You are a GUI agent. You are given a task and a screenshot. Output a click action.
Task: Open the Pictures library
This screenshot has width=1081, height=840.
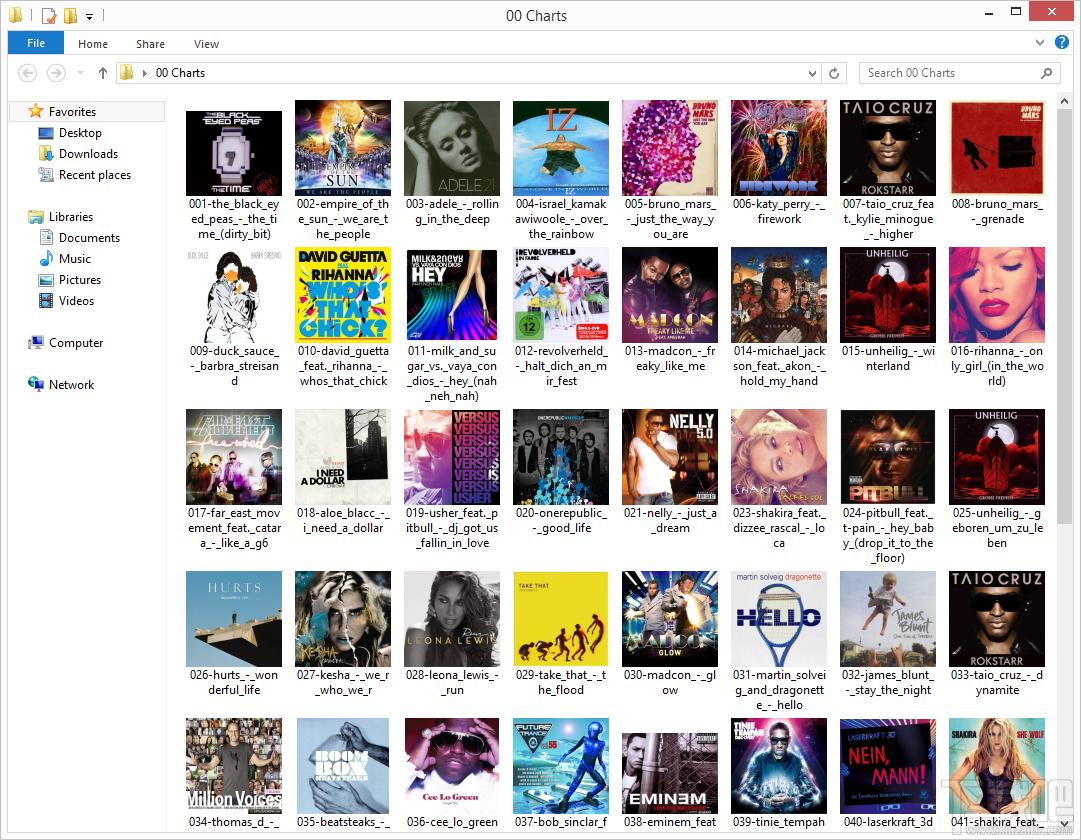click(79, 280)
